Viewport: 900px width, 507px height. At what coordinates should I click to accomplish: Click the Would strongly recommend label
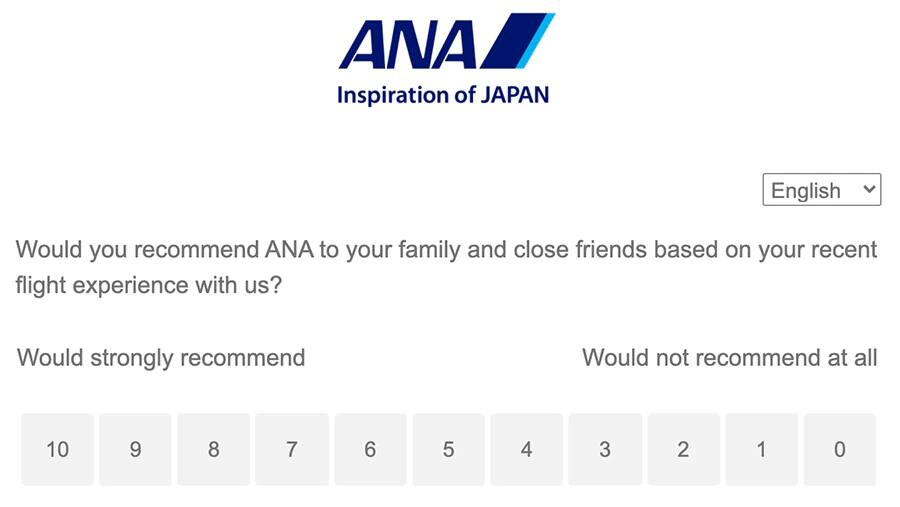pyautogui.click(x=161, y=358)
